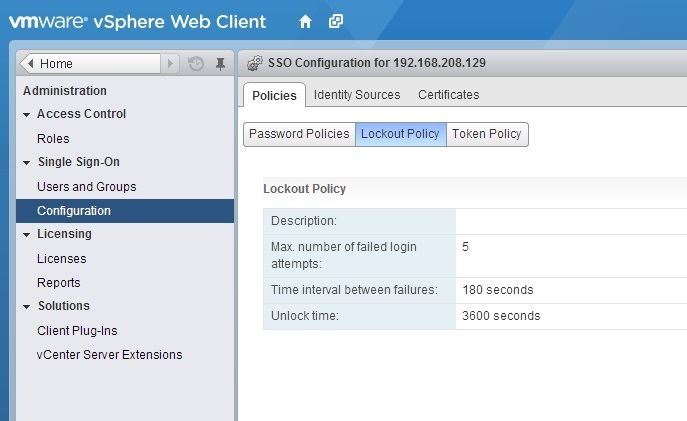Open licensing Reports
687x421 pixels.
coord(59,283)
